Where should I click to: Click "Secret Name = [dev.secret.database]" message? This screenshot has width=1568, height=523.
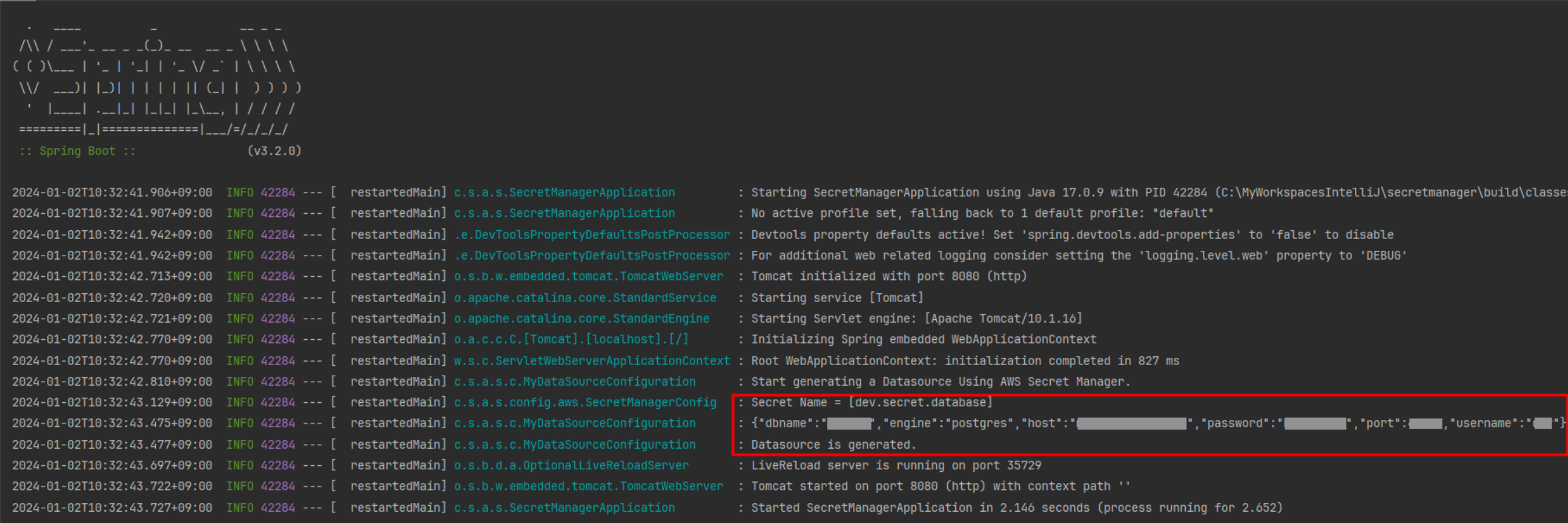[x=872, y=402]
